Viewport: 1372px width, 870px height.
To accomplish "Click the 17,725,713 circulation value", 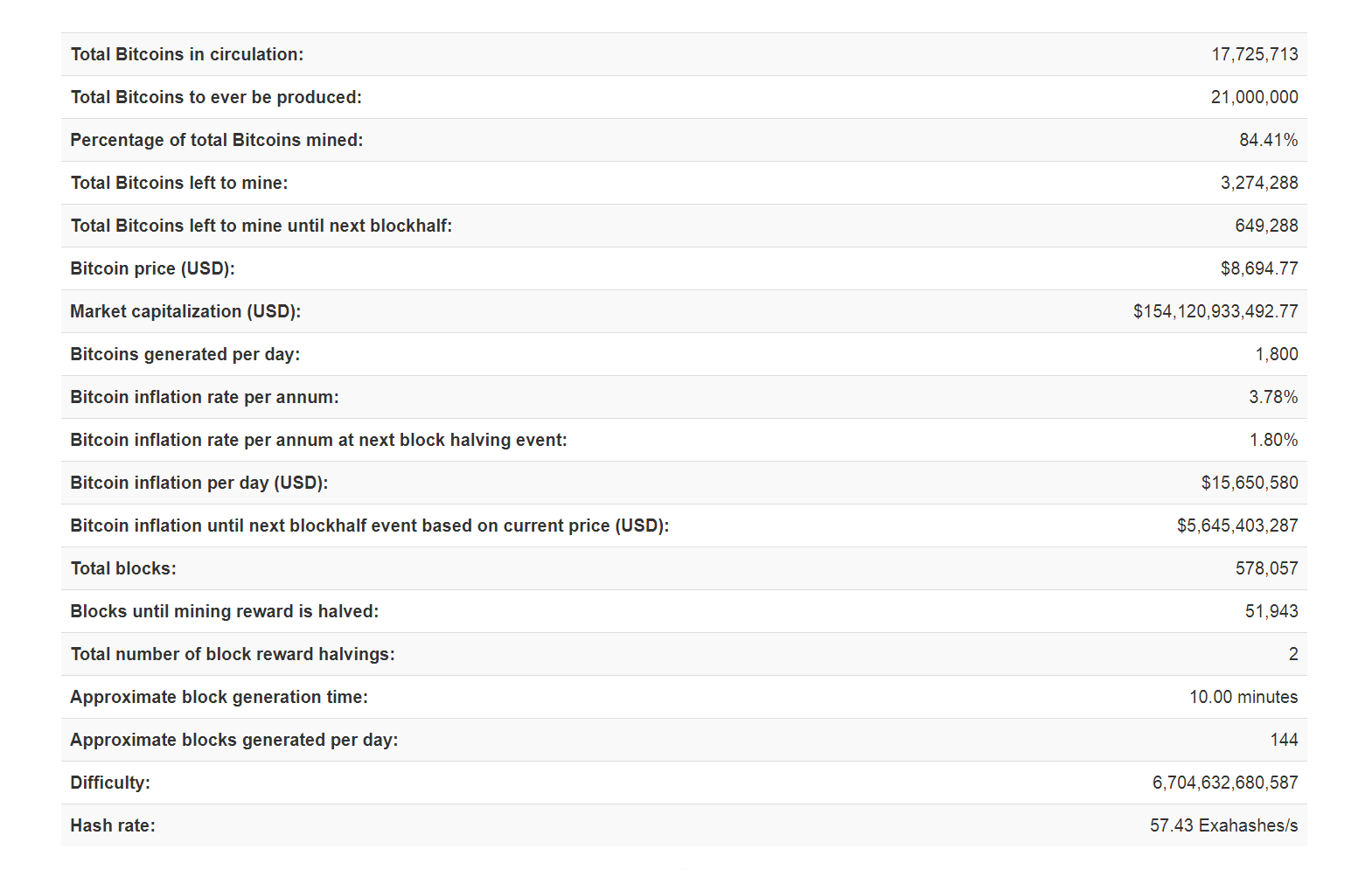I will click(x=1254, y=54).
